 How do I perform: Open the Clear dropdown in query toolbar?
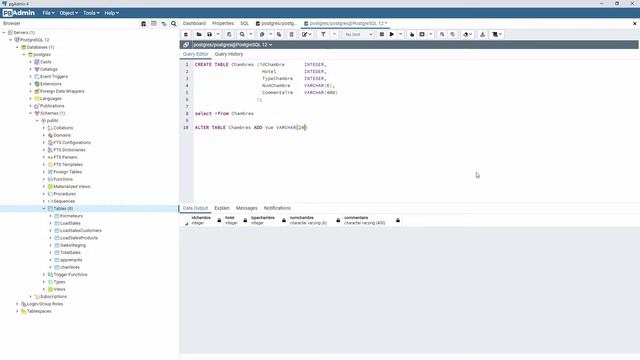(467, 34)
